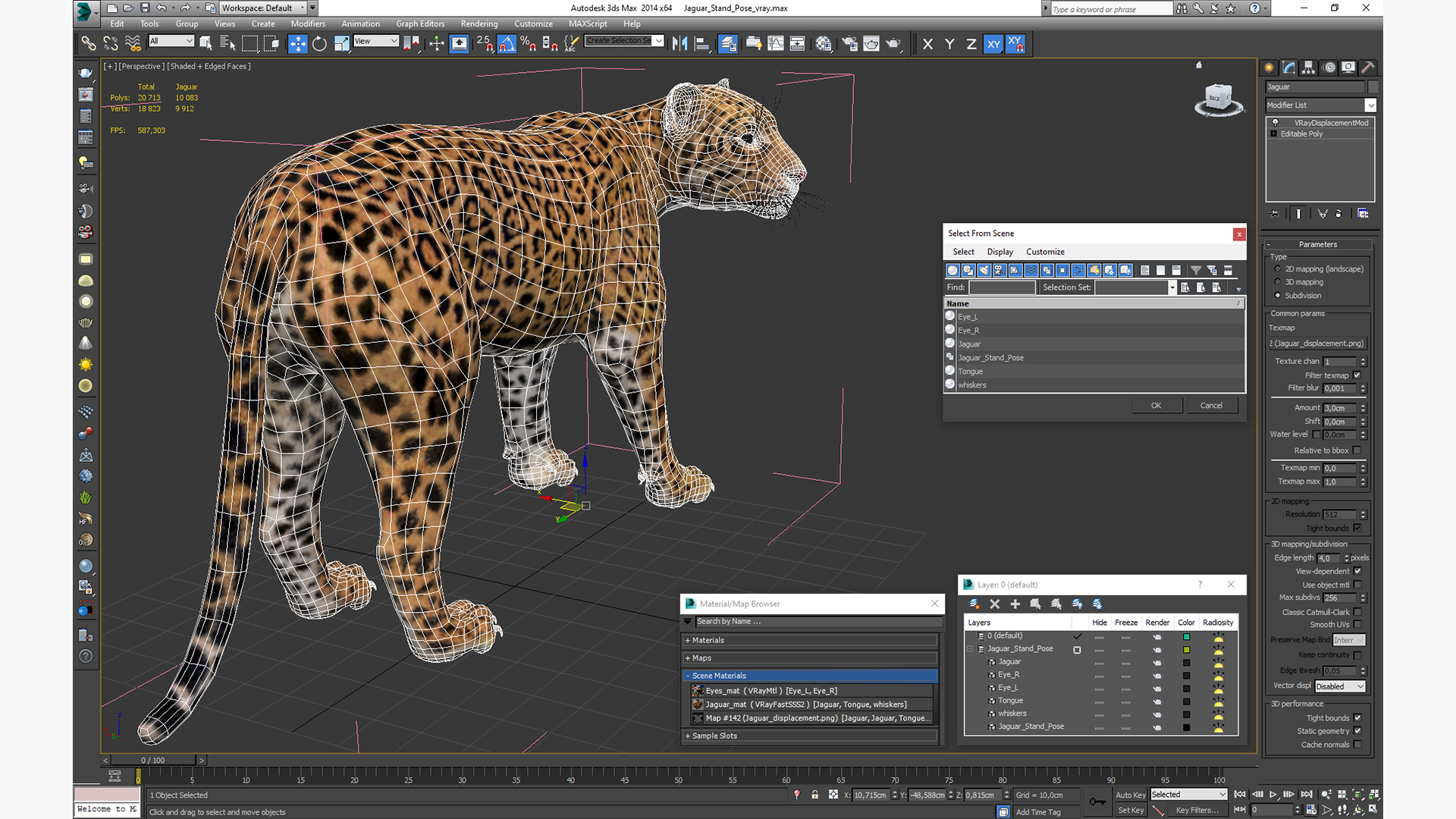Click the Set Keys key icon
This screenshot has height=819, width=1456.
(x=1097, y=802)
